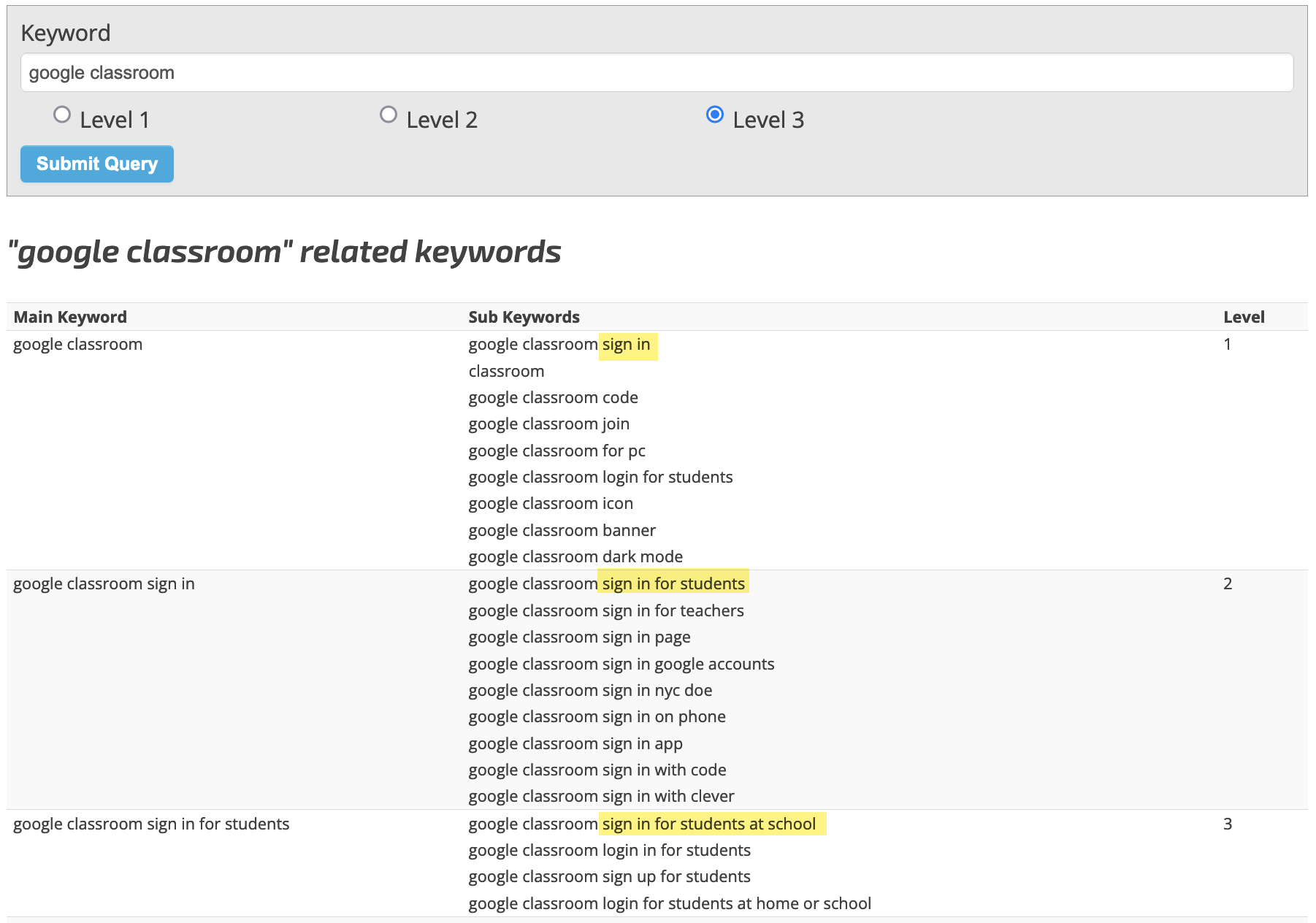Screen dimensions: 1316x923
Task: Select 'google classroom for pc' keyword
Action: pos(556,451)
